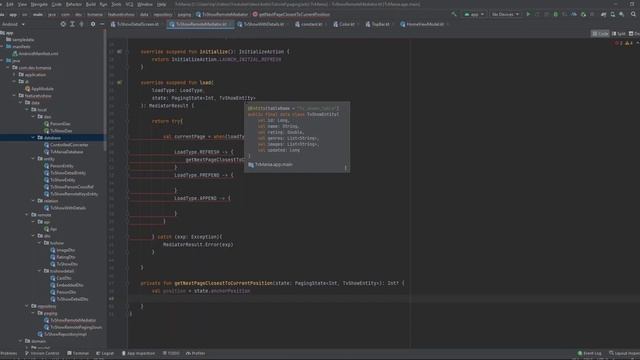
Task: Open the Profiler tool window
Action: [x=196, y=353]
